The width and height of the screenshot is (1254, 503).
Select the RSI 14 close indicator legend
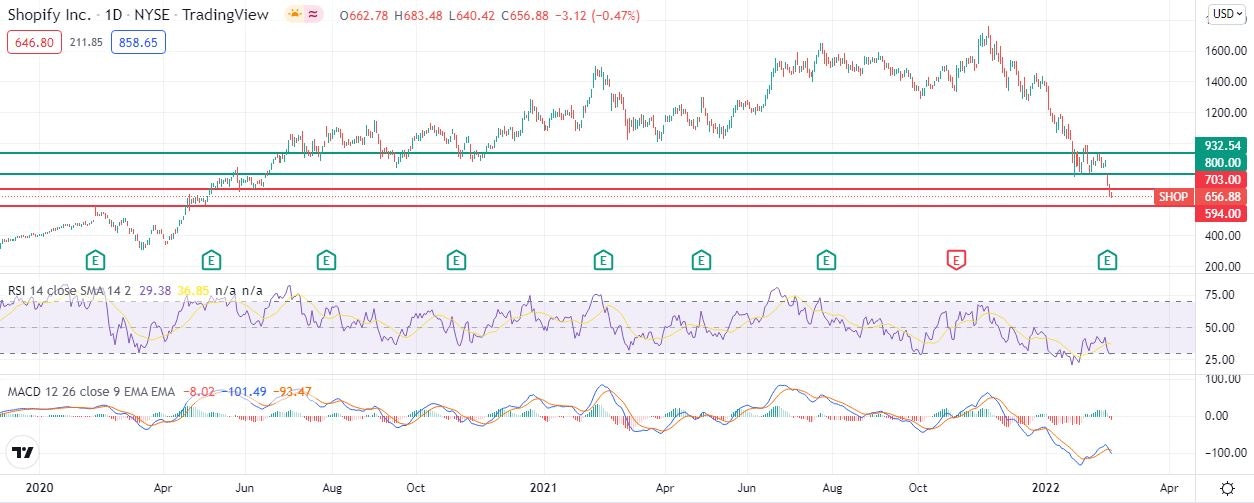pos(68,290)
